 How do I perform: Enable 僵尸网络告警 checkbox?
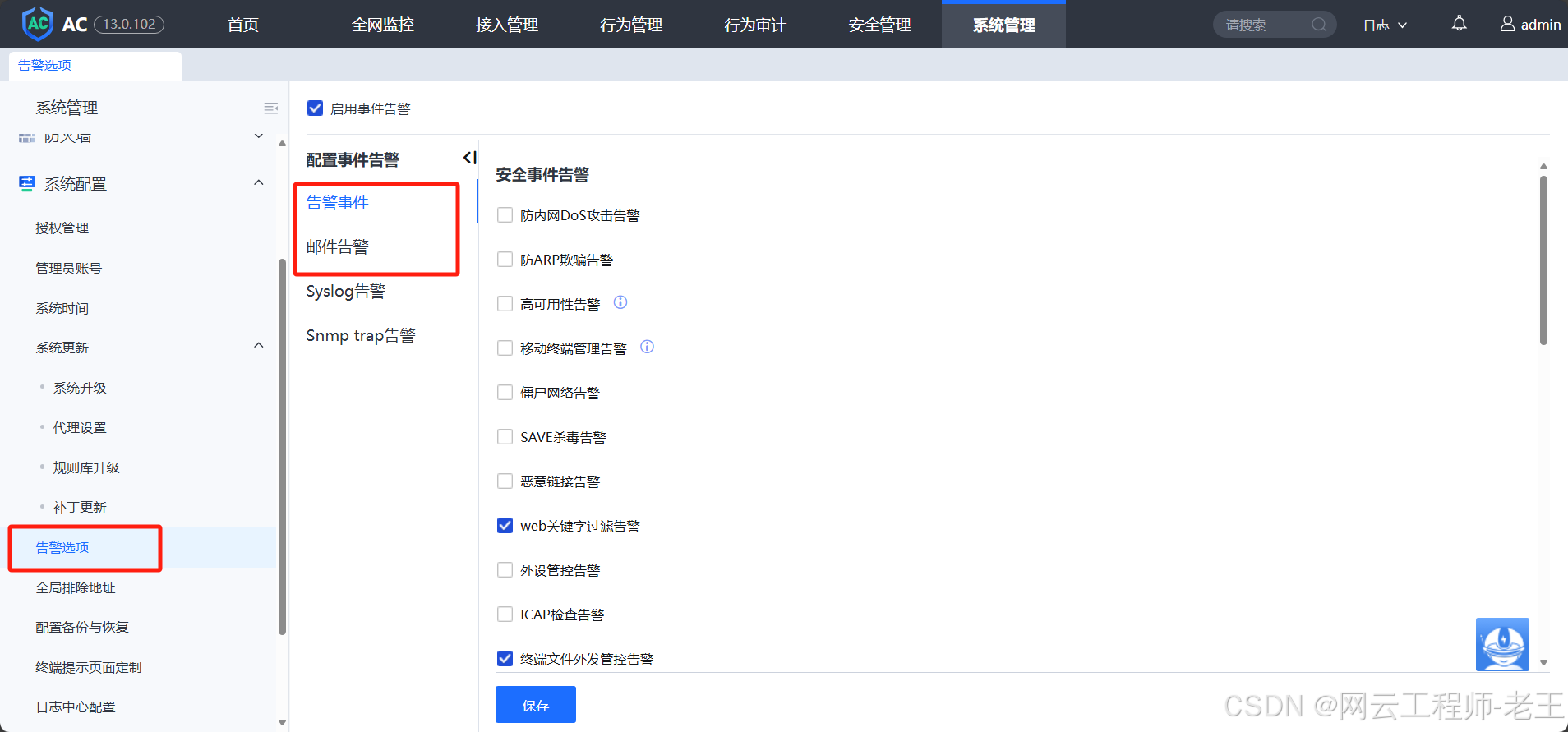pyautogui.click(x=505, y=393)
